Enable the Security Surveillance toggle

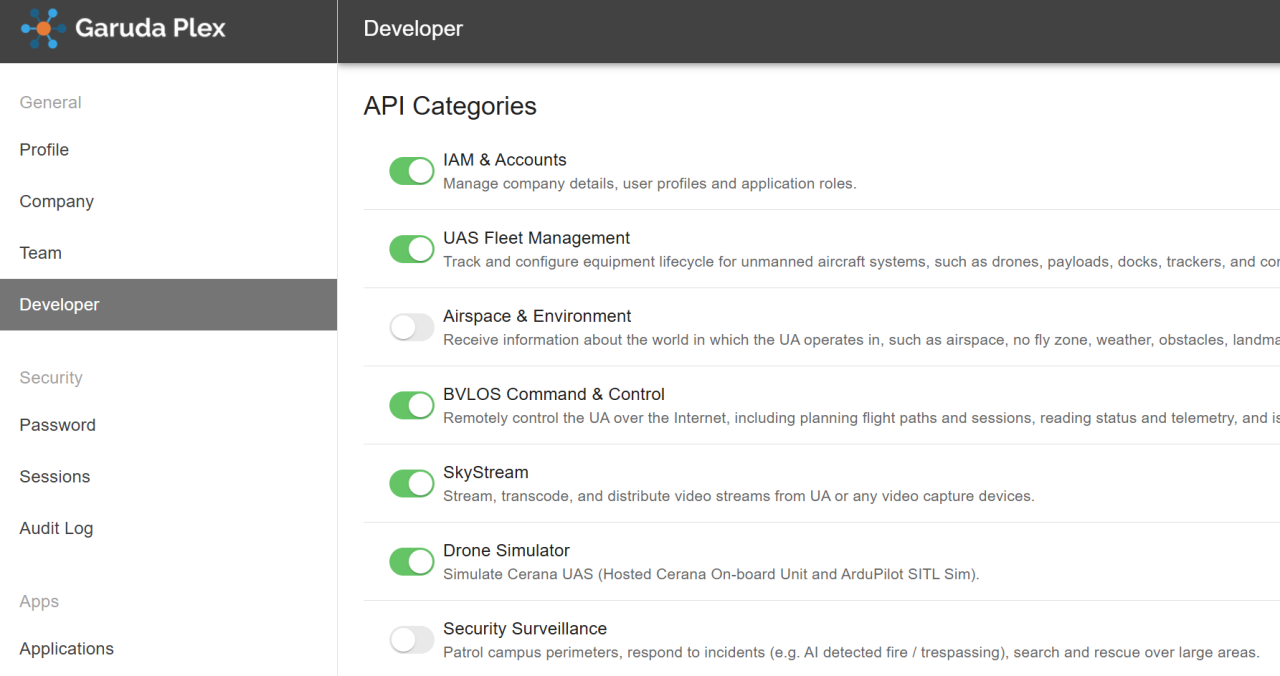pyautogui.click(x=411, y=639)
